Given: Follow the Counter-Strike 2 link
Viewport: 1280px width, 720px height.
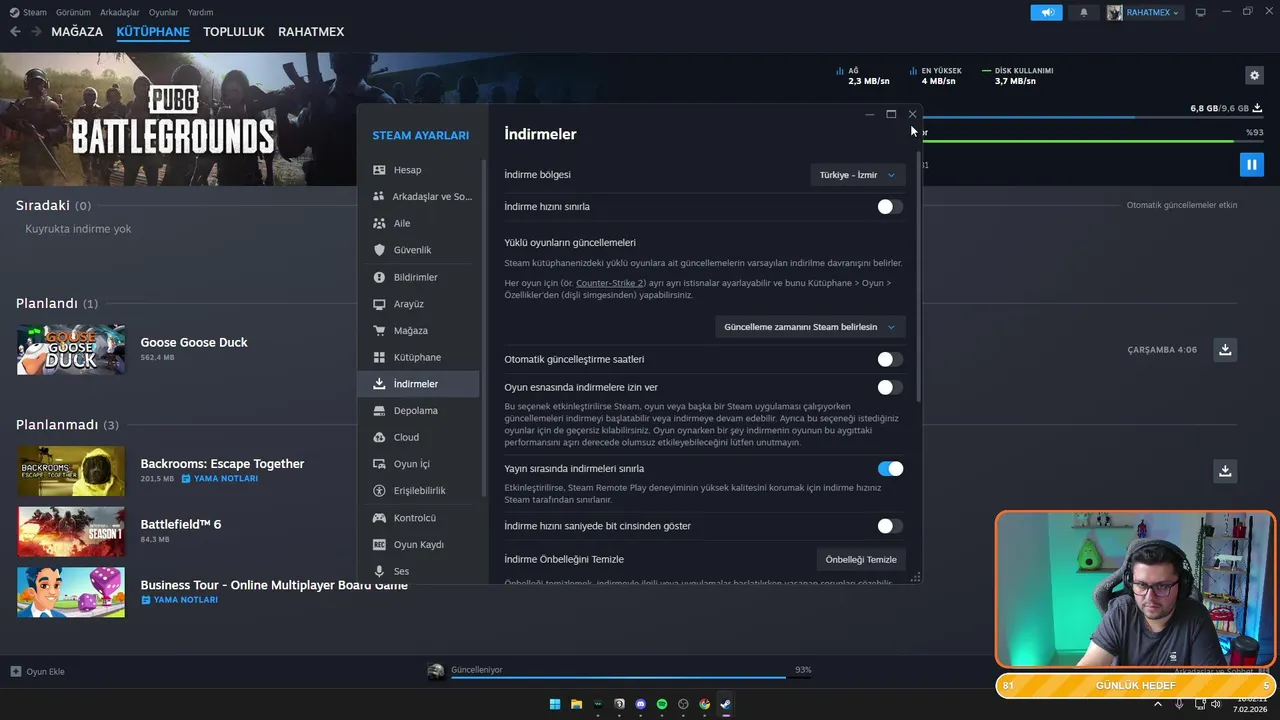Looking at the screenshot, I should tap(610, 283).
